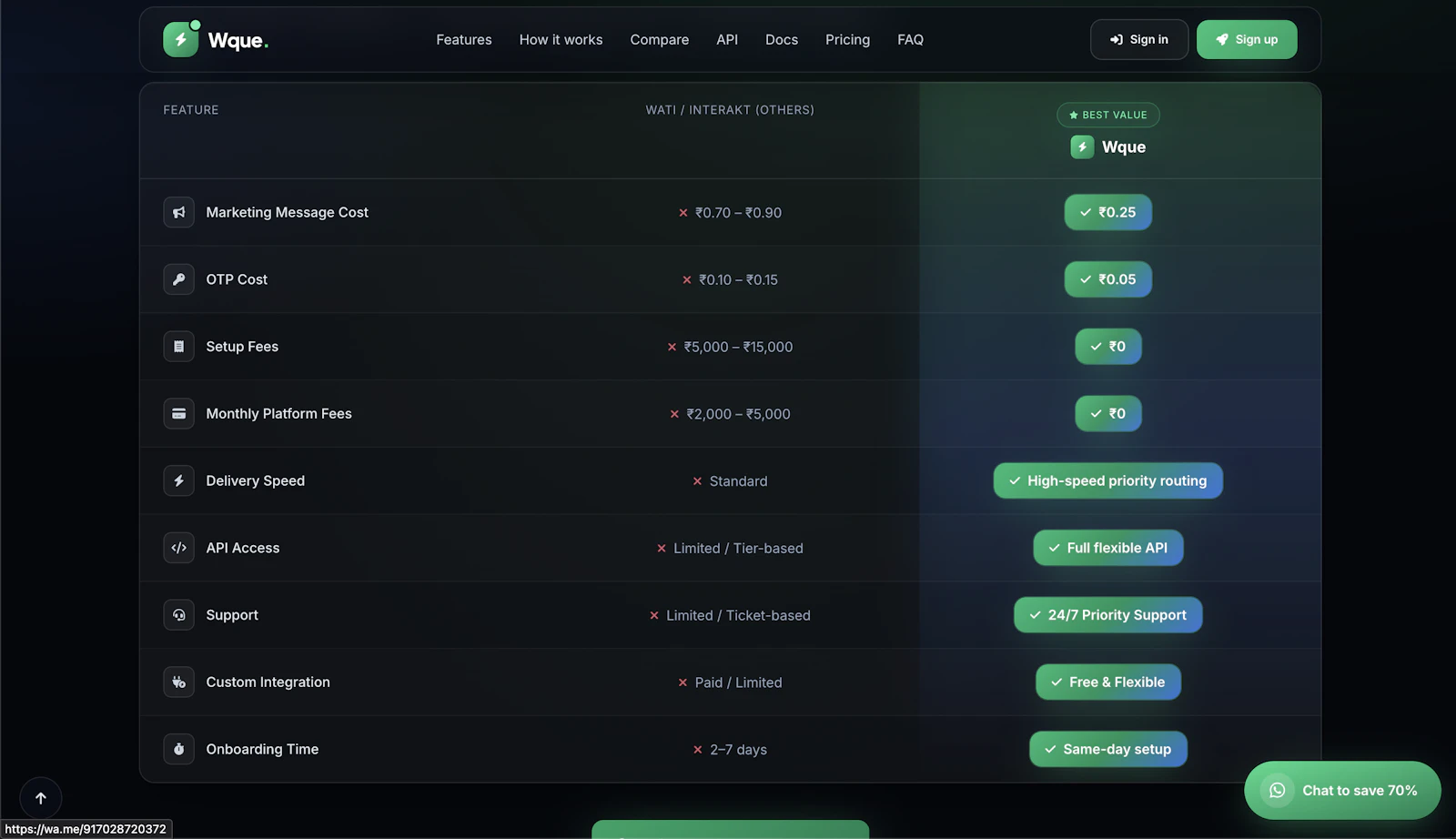Click the Delivery Speed label
This screenshot has width=1456, height=839.
coord(255,480)
